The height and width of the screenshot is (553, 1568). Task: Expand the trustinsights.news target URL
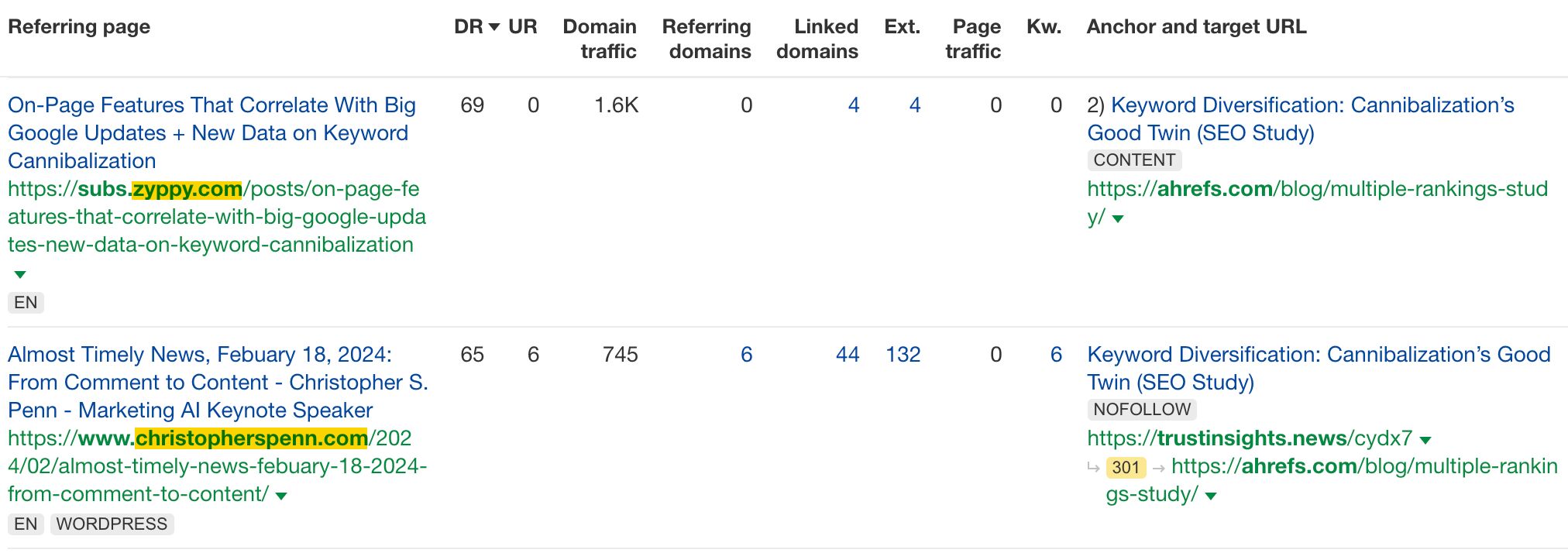[1424, 438]
